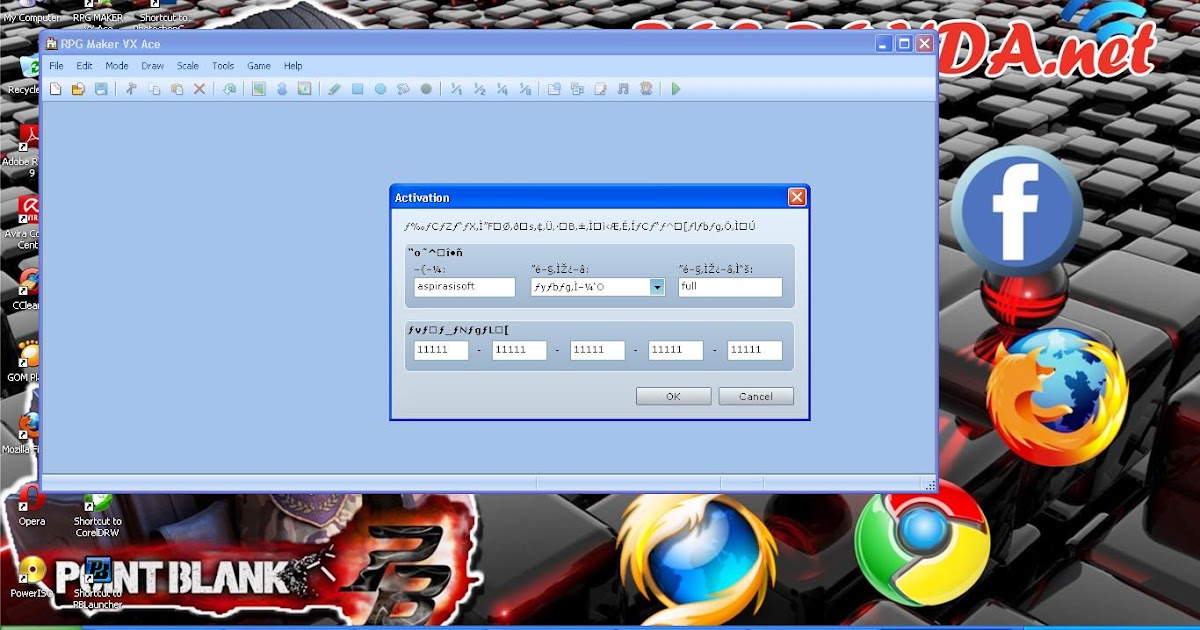Open the File menu

pos(56,66)
